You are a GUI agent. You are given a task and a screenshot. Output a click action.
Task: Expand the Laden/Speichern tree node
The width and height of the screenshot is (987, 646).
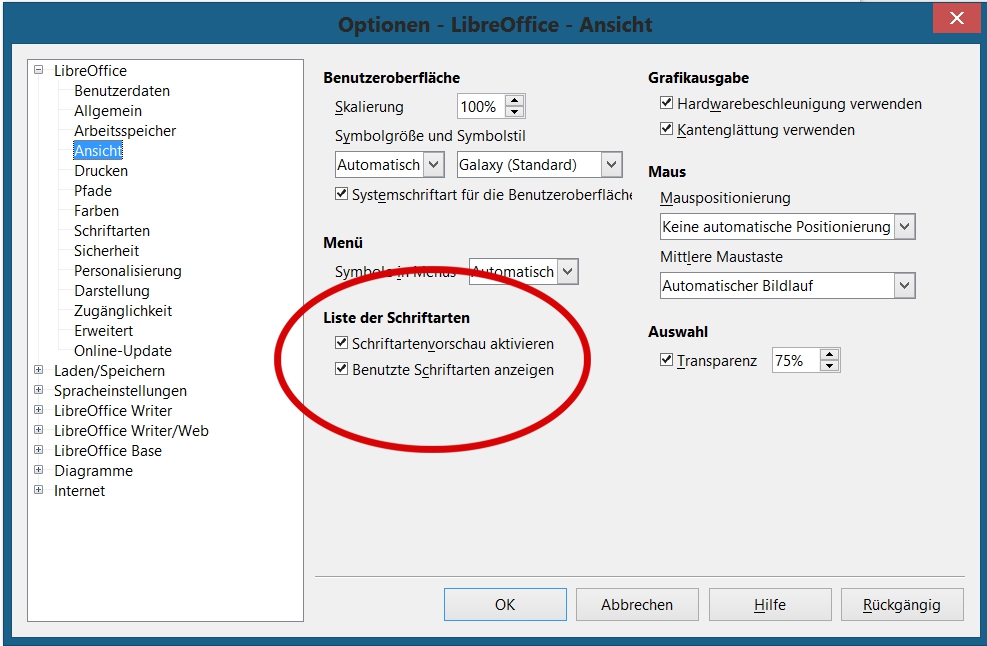pos(39,370)
